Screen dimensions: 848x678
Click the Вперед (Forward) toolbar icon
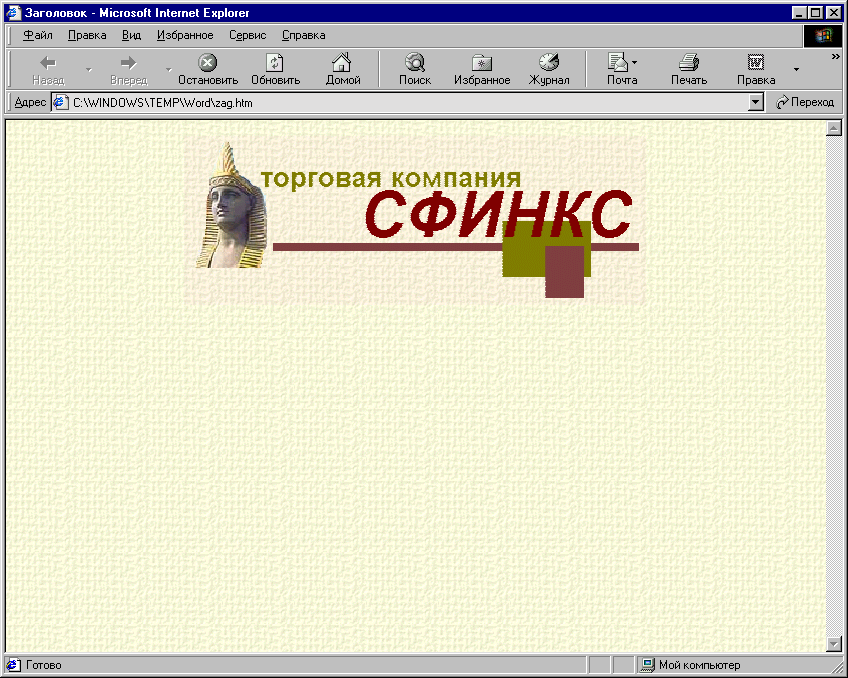pos(128,63)
